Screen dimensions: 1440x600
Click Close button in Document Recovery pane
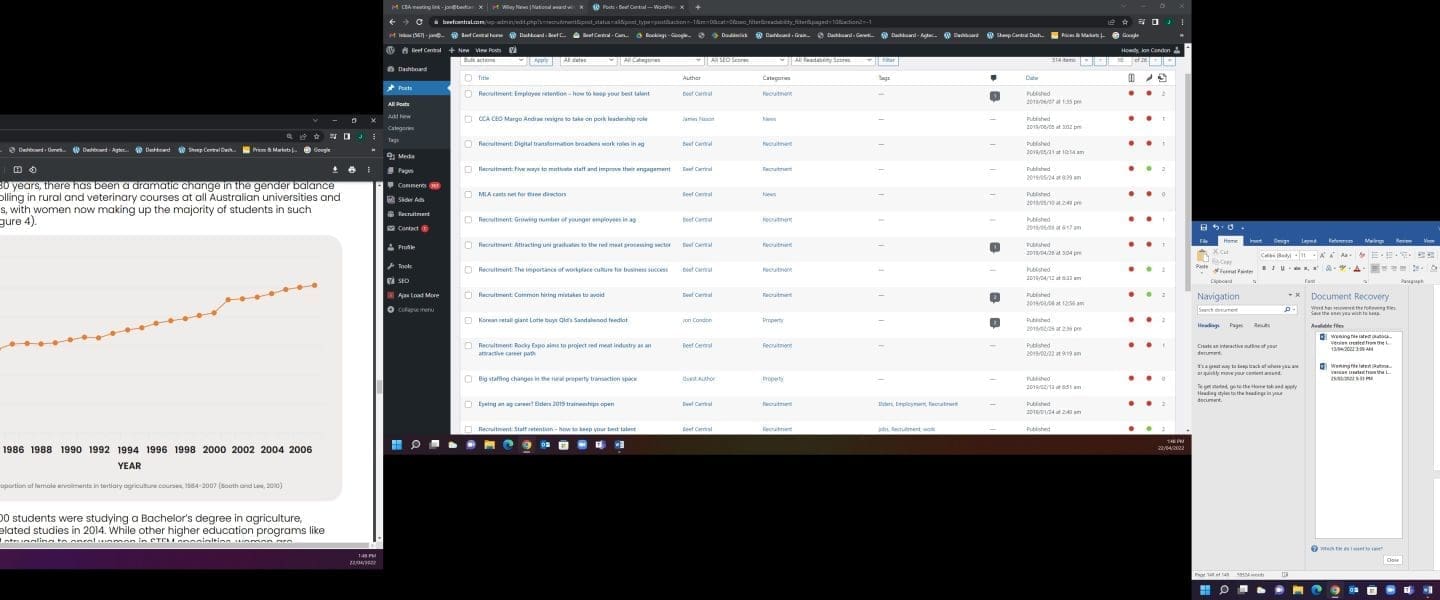(x=1392, y=560)
